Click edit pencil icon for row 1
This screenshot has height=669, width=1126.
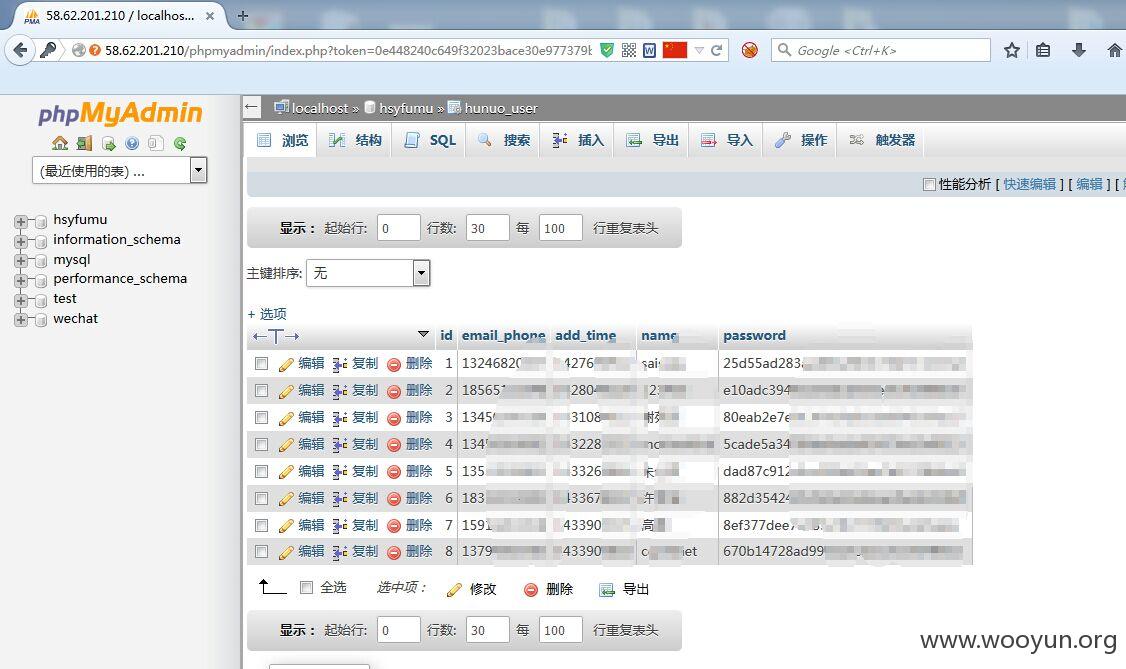(x=286, y=364)
